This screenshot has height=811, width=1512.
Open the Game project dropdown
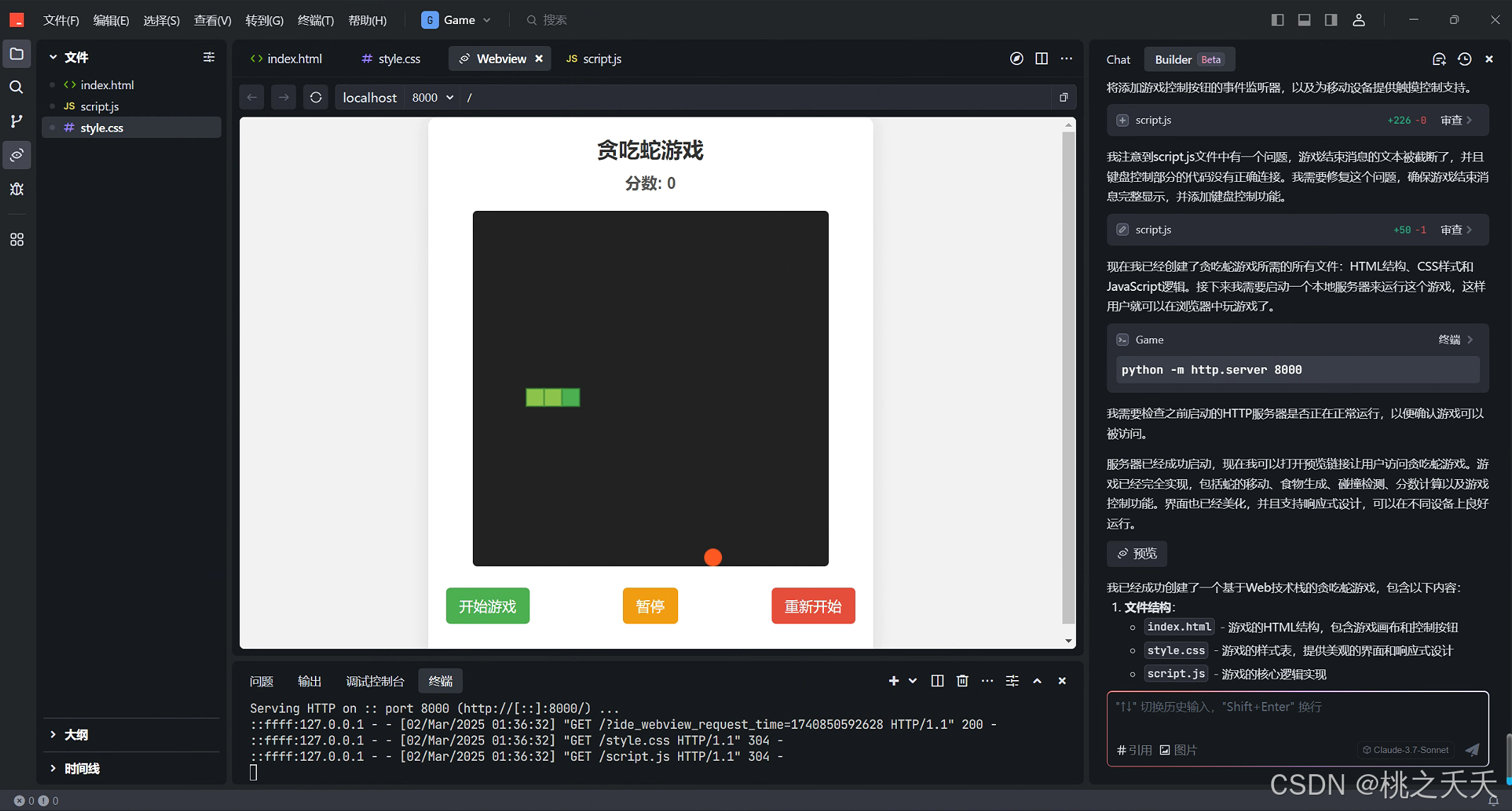pos(456,20)
